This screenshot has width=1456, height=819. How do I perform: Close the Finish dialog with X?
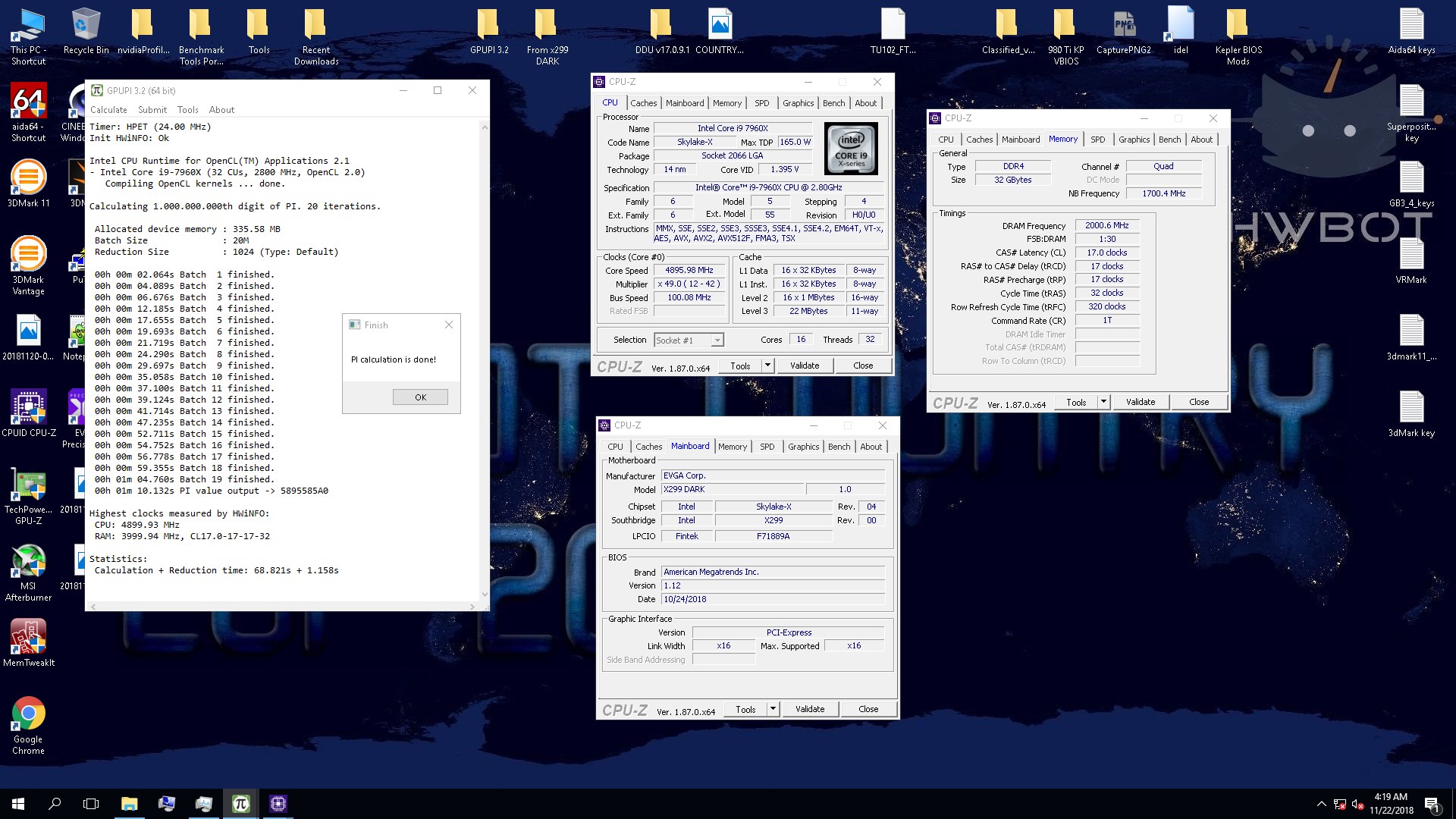click(x=449, y=325)
